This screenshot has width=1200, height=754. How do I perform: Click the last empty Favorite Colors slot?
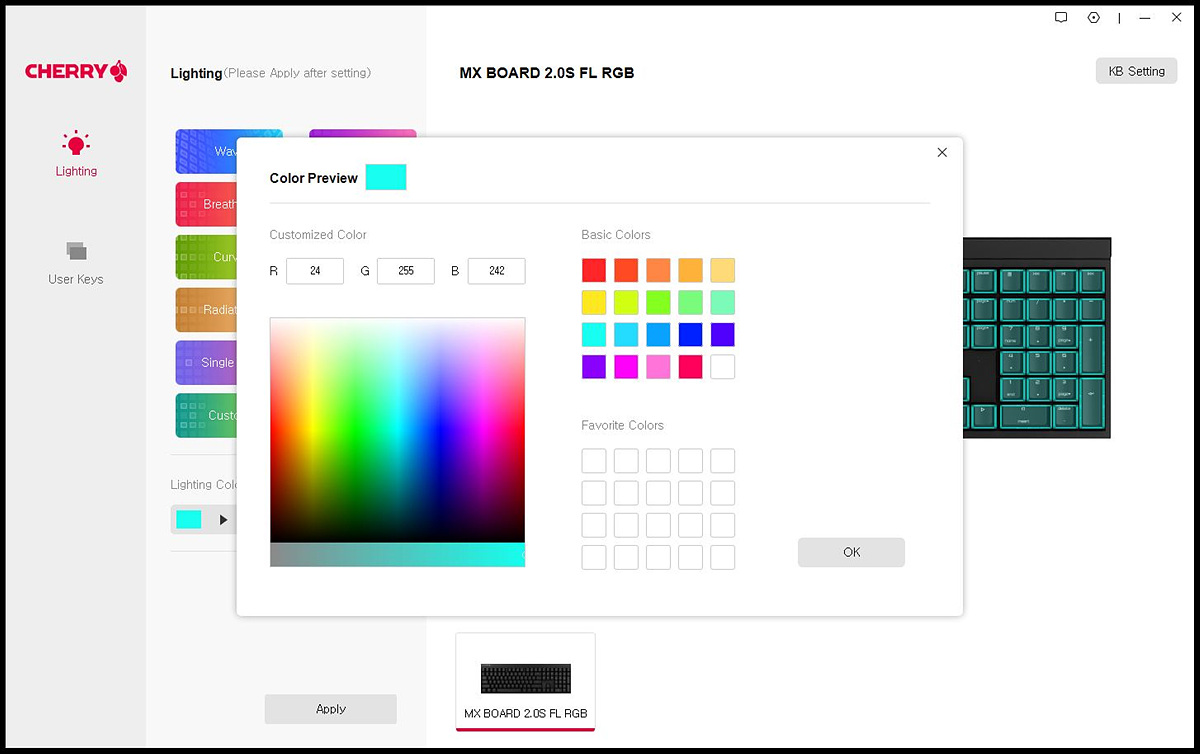[722, 557]
